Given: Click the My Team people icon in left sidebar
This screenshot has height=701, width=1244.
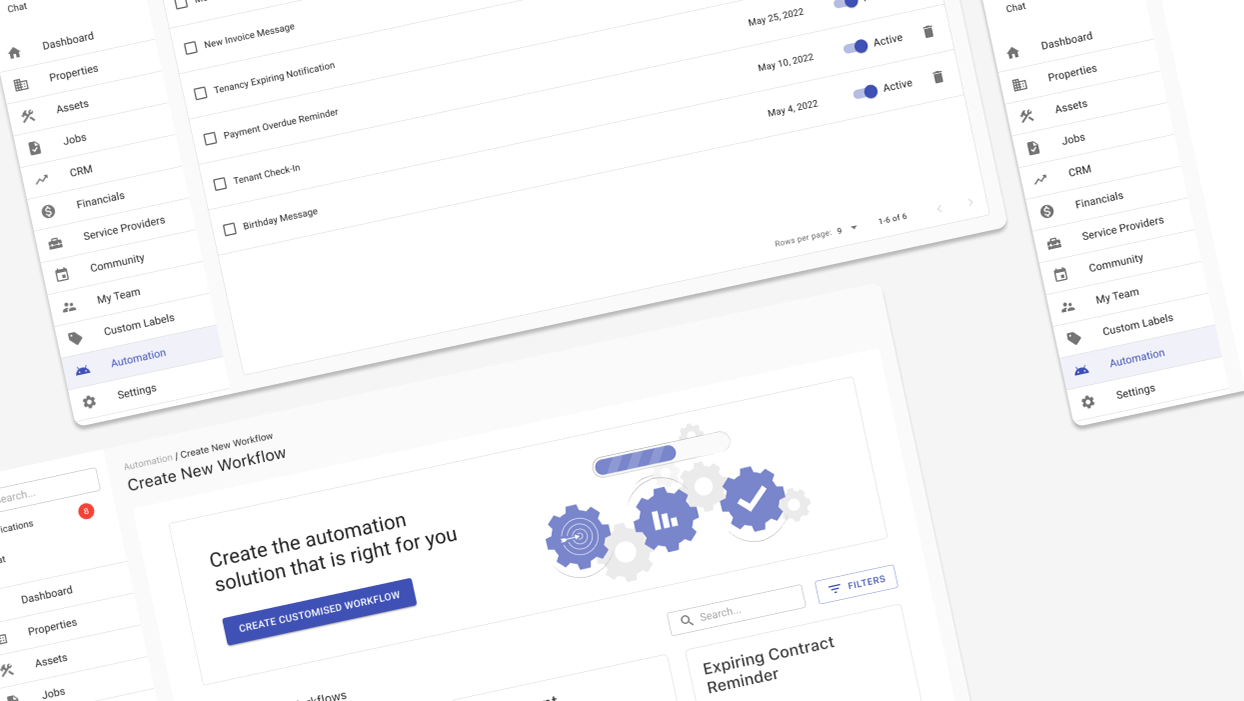Looking at the screenshot, I should (x=69, y=307).
